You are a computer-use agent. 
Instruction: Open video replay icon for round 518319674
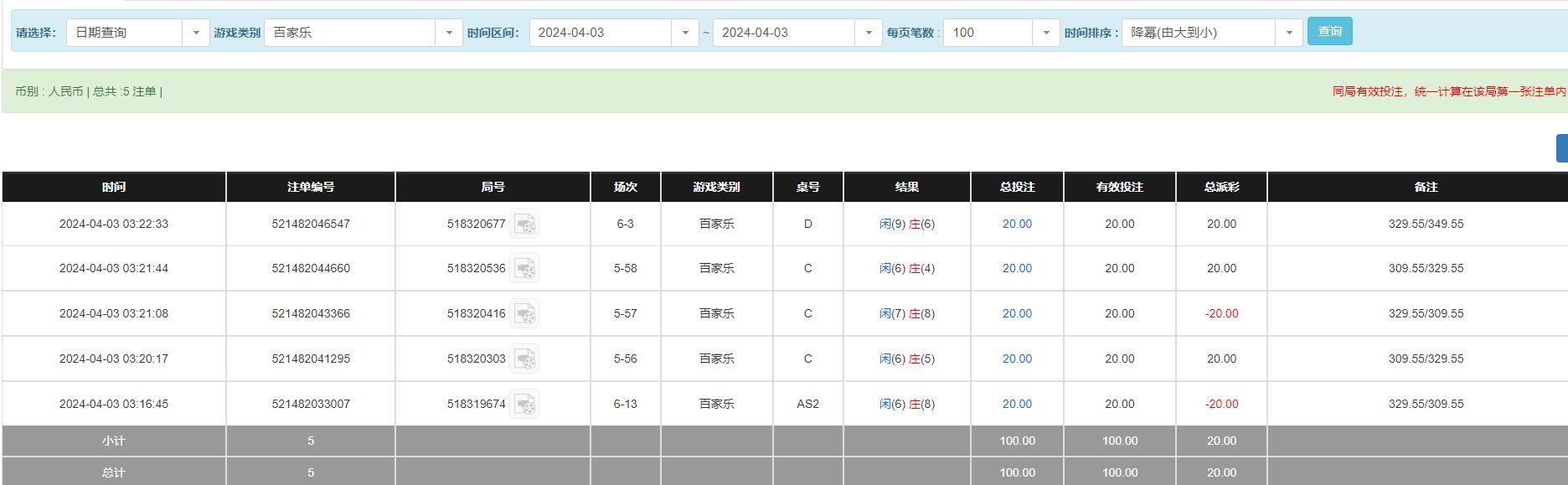pos(524,405)
